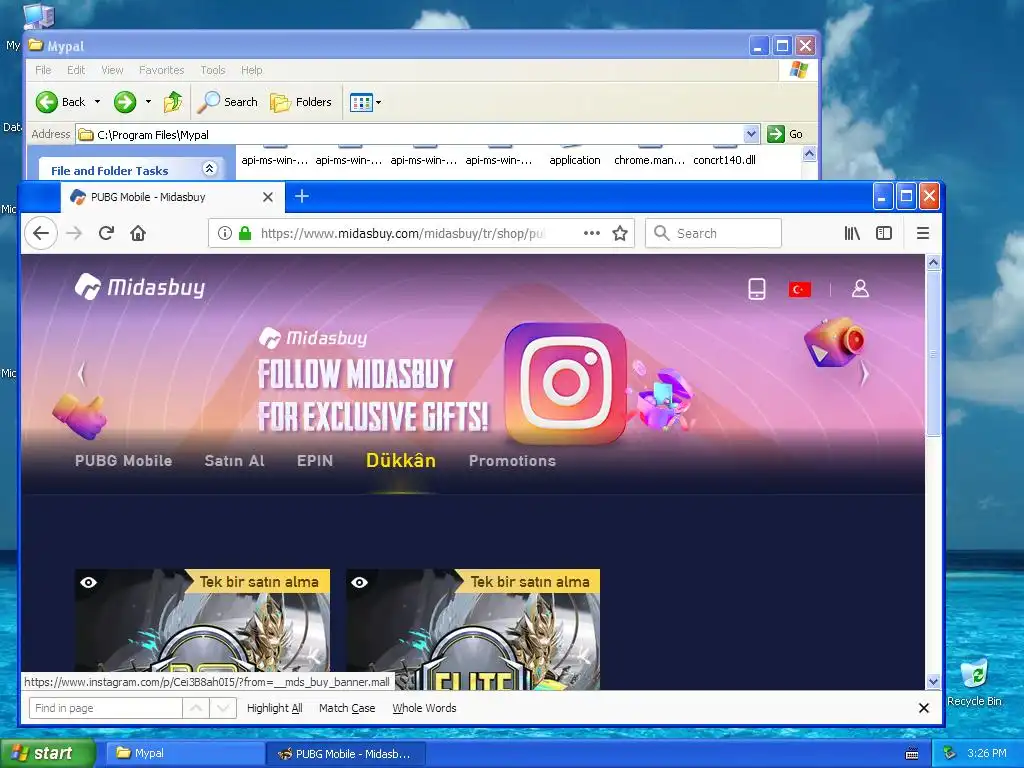Toggle the browser sidebar icon

(x=884, y=233)
